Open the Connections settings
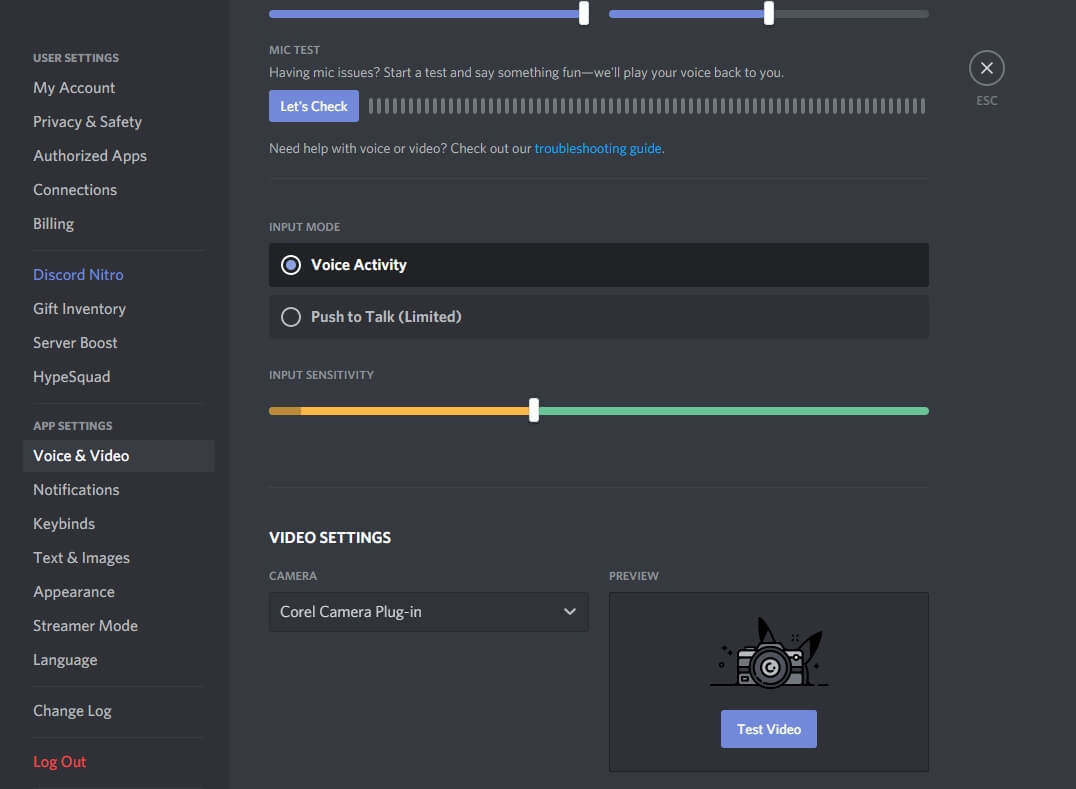The height and width of the screenshot is (789, 1076). click(75, 190)
